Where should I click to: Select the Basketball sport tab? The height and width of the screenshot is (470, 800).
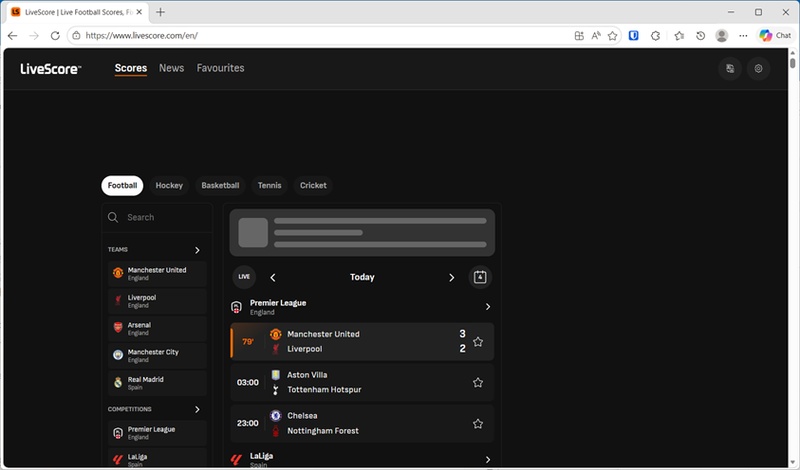tap(220, 185)
